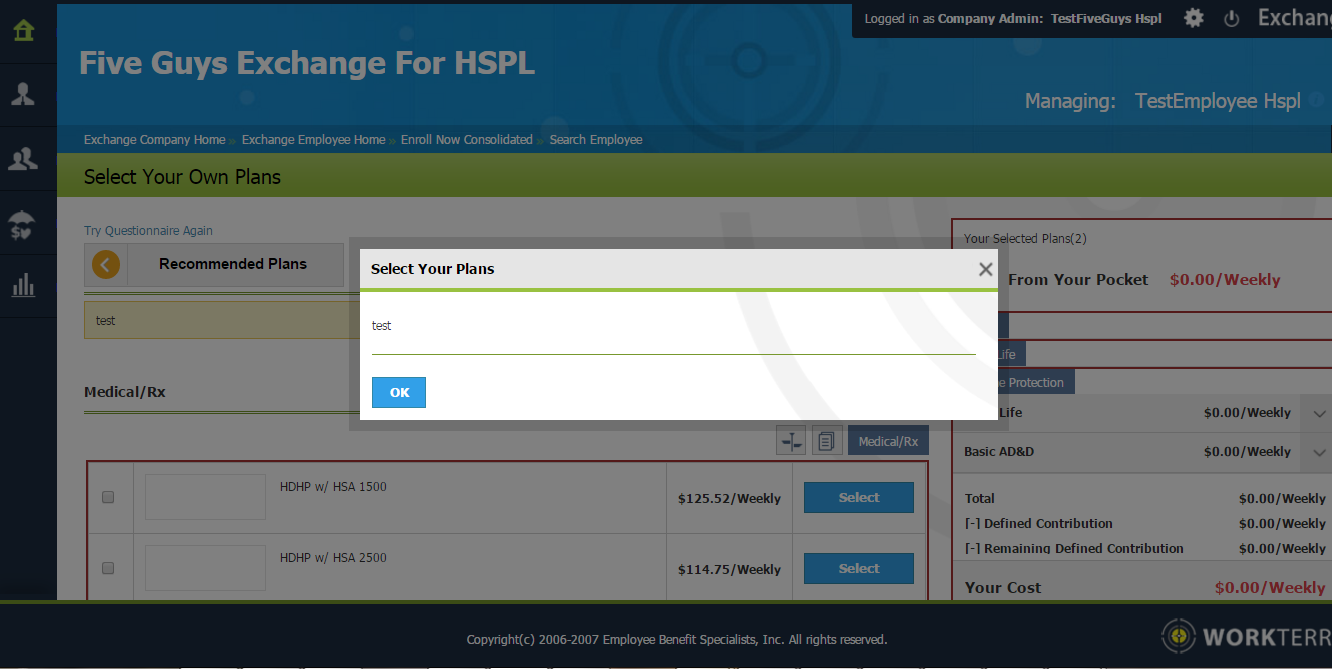Click the HDHP w/ HSA 1500 plan thumbnail
This screenshot has width=1332, height=669.
click(x=205, y=497)
